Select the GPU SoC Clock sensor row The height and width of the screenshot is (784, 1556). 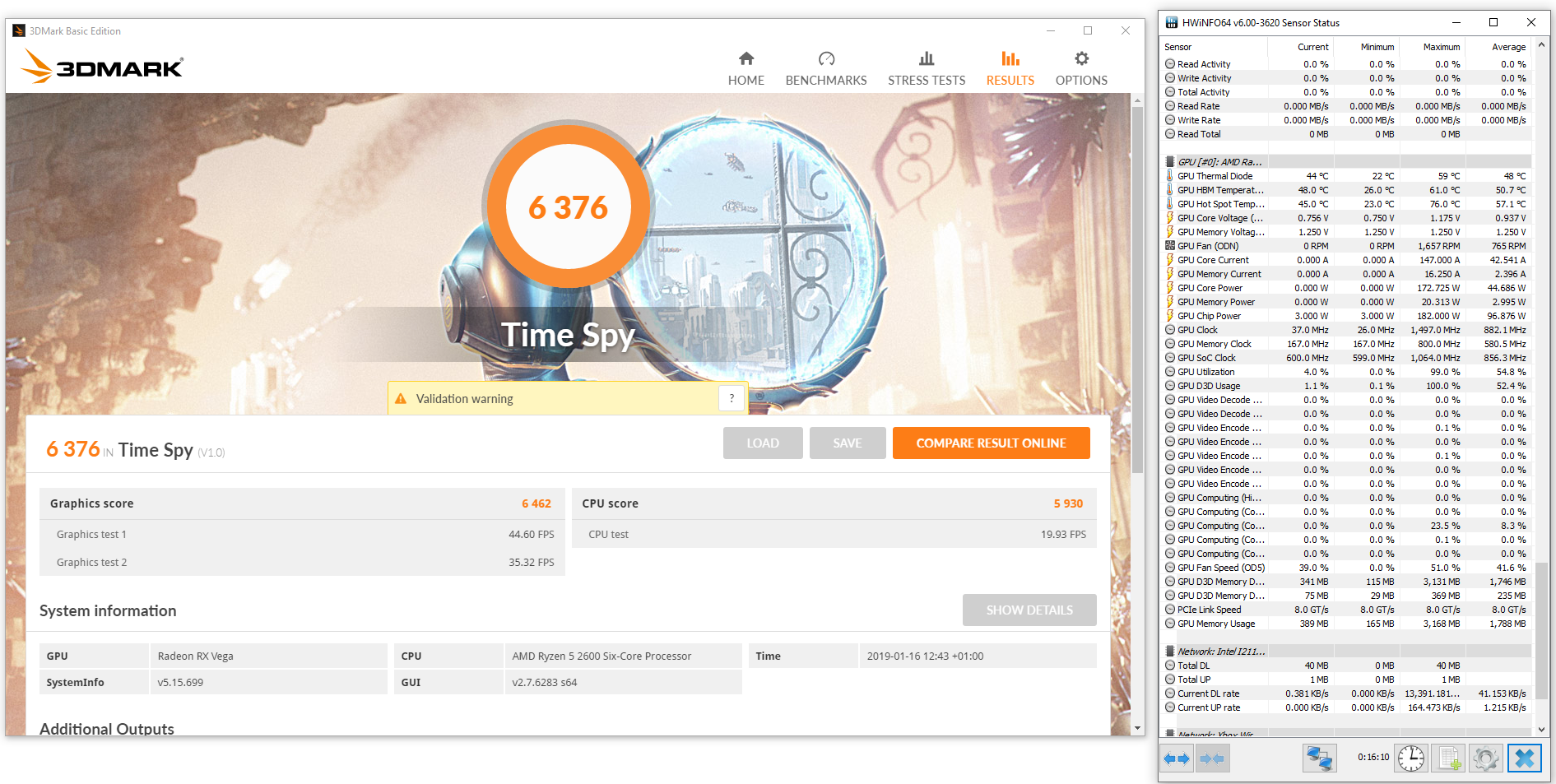[x=1346, y=358]
